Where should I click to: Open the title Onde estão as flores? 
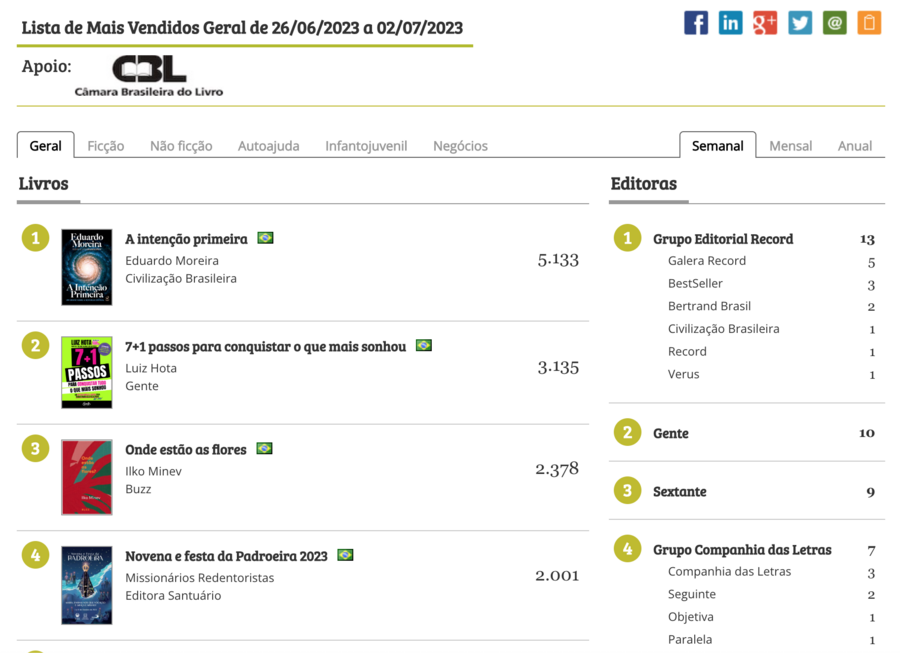(x=186, y=449)
